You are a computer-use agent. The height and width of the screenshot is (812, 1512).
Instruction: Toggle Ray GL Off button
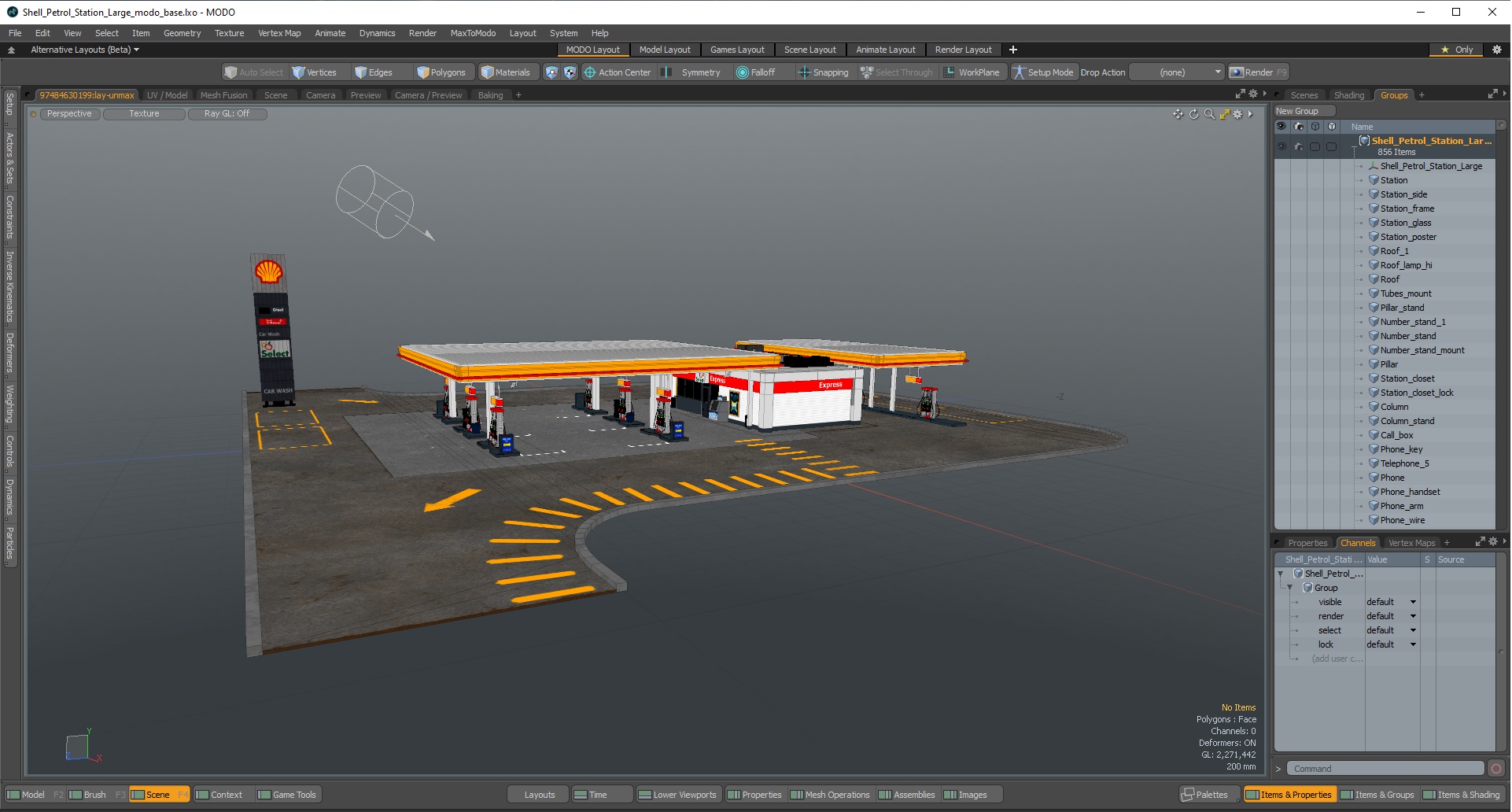[227, 114]
